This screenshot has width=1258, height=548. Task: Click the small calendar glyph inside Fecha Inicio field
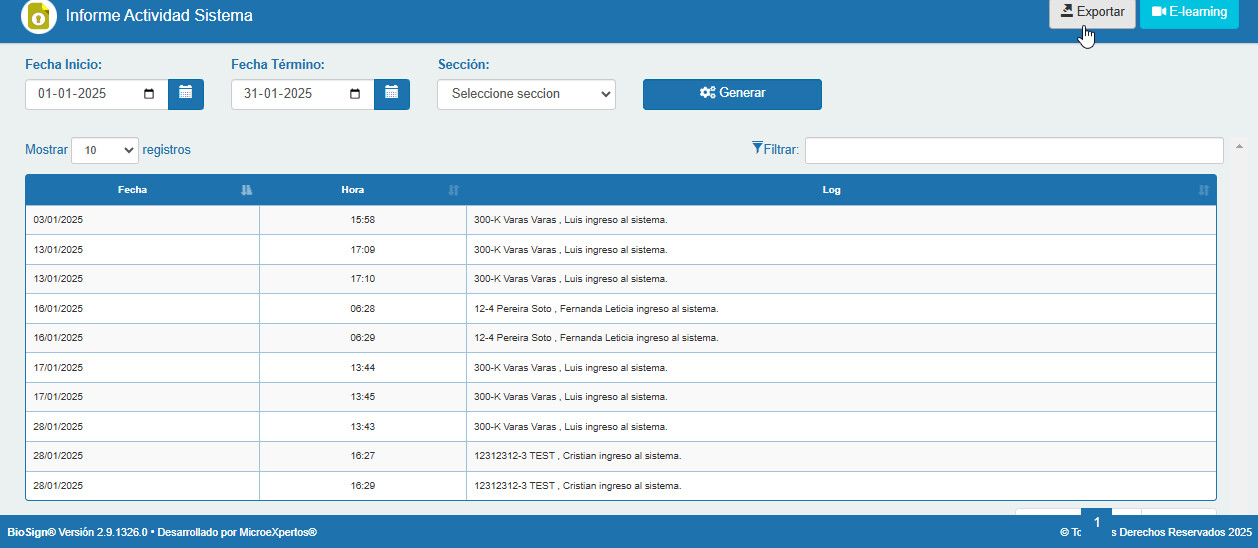click(x=149, y=94)
